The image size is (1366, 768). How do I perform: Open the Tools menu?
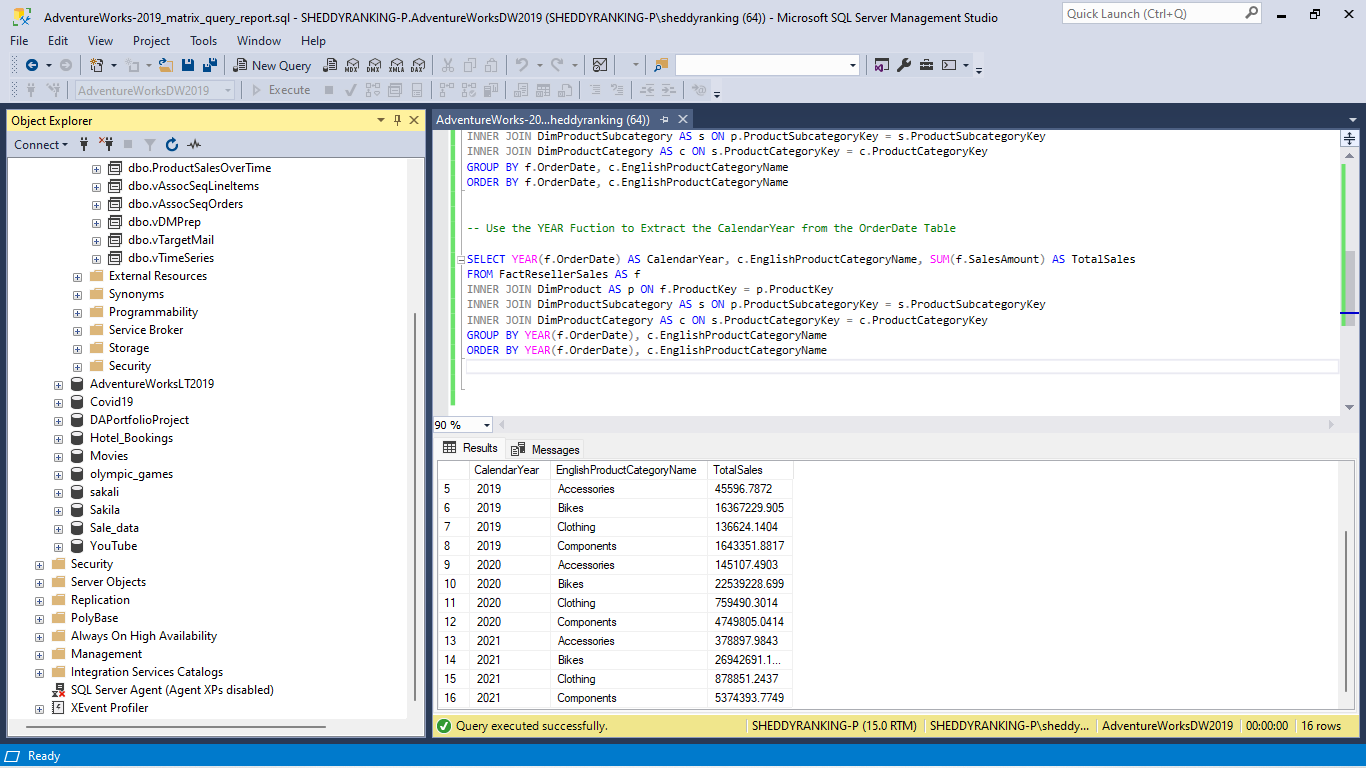coord(203,40)
